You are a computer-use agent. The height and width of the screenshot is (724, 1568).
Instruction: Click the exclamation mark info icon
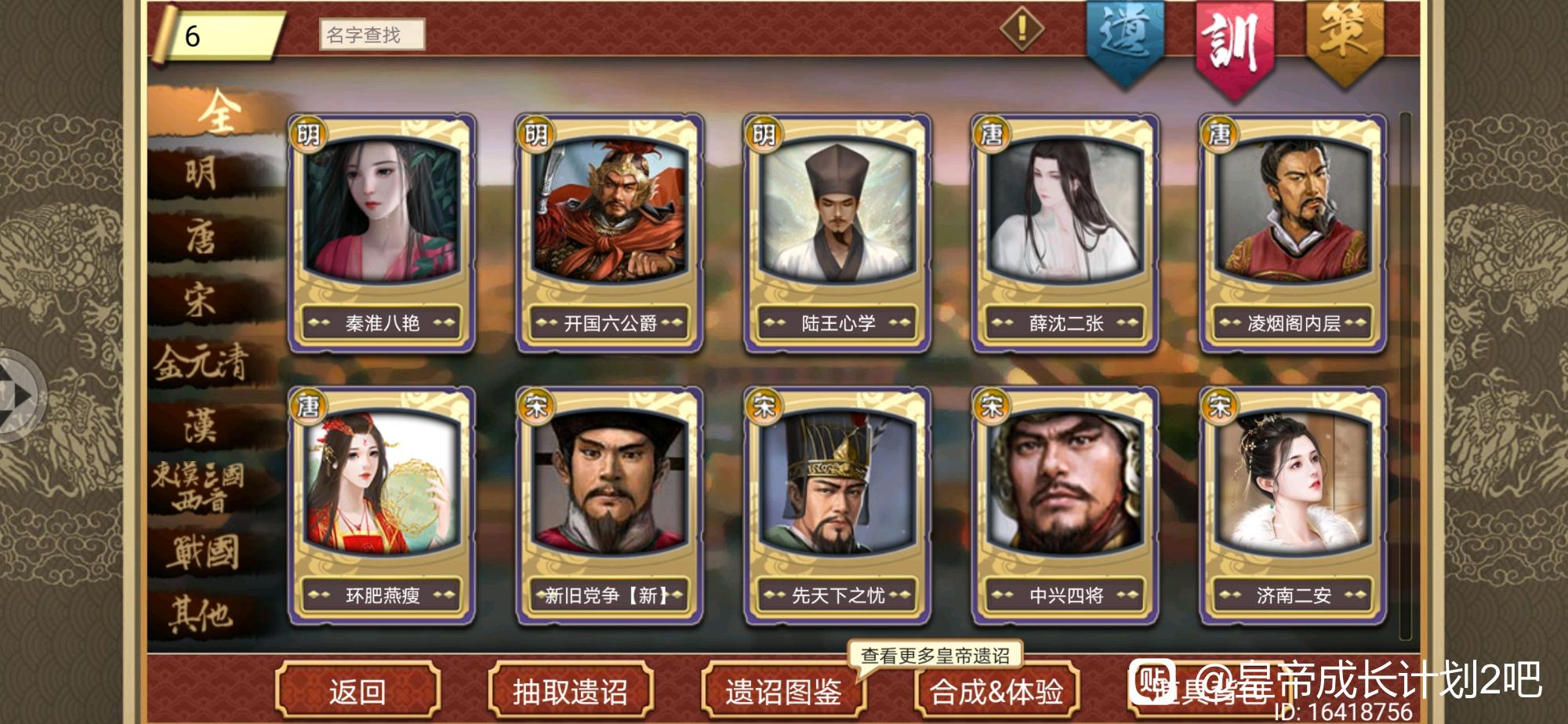1022,30
